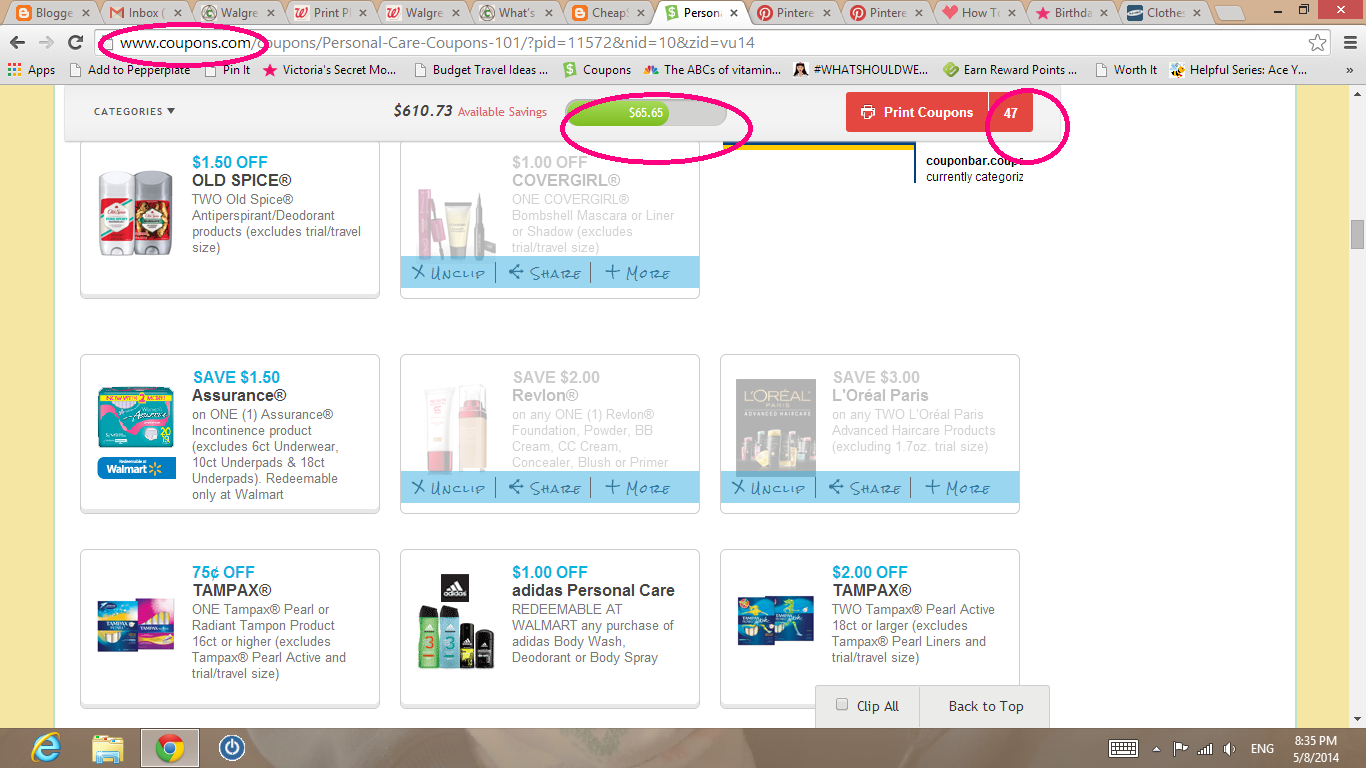Click the "$1.50 OFF" Old Spice text
Image resolution: width=1366 pixels, height=768 pixels.
click(230, 162)
